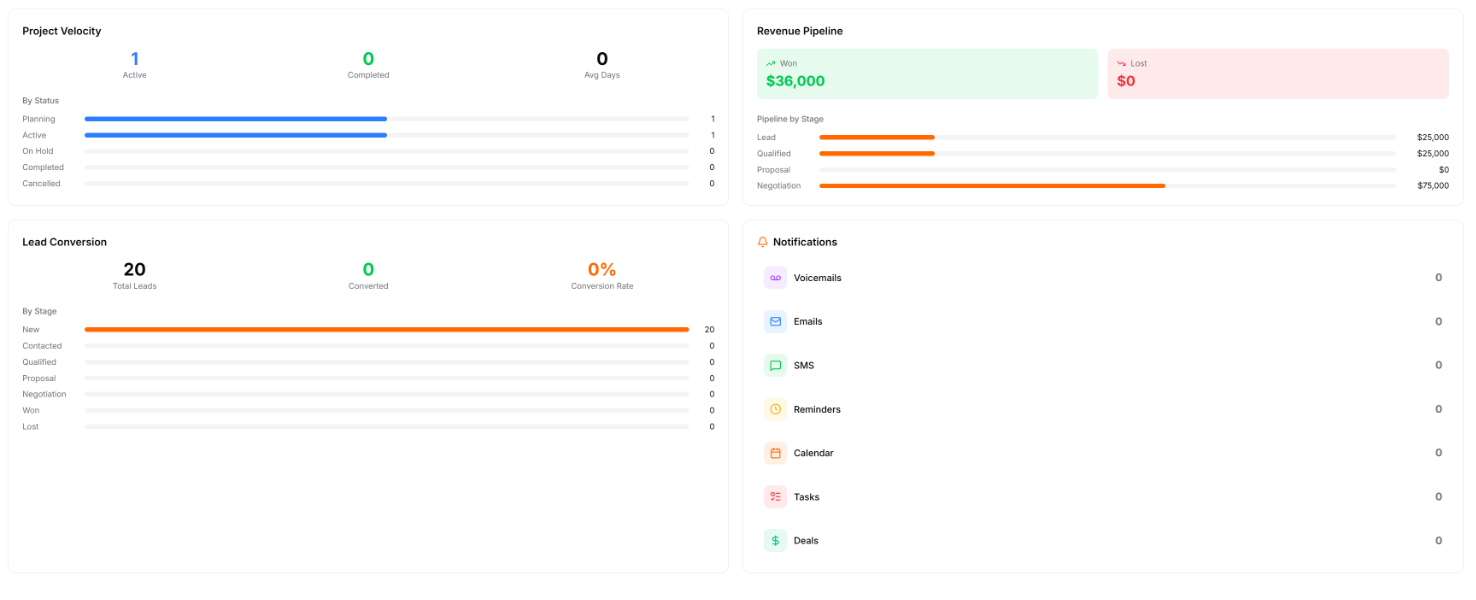Screen dimensions: 1476x600
Task: Click the Tasks checklist icon
Action: click(x=775, y=497)
